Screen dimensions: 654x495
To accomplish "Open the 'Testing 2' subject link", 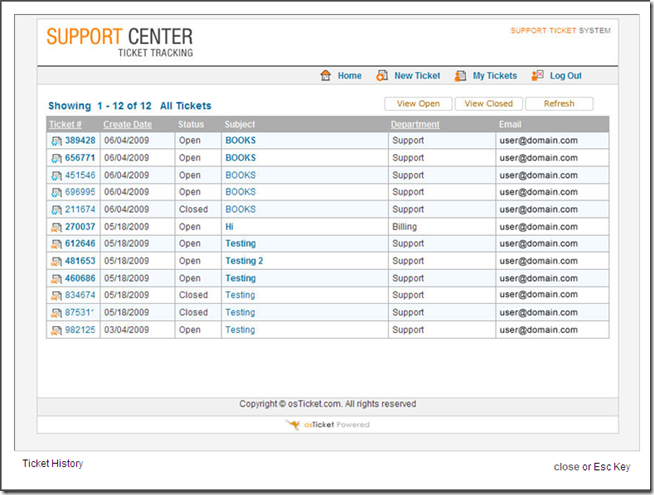I will (244, 261).
